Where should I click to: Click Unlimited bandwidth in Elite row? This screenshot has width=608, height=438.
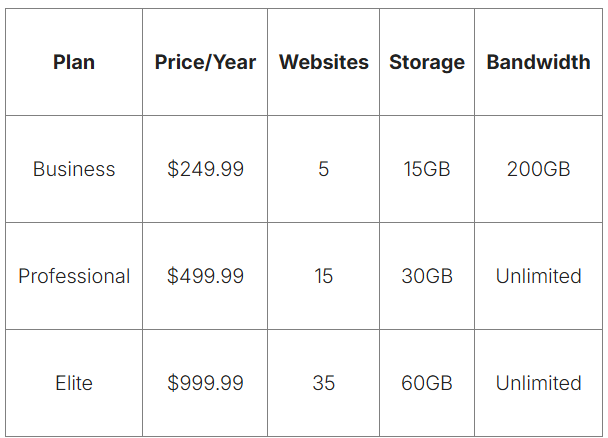click(538, 383)
